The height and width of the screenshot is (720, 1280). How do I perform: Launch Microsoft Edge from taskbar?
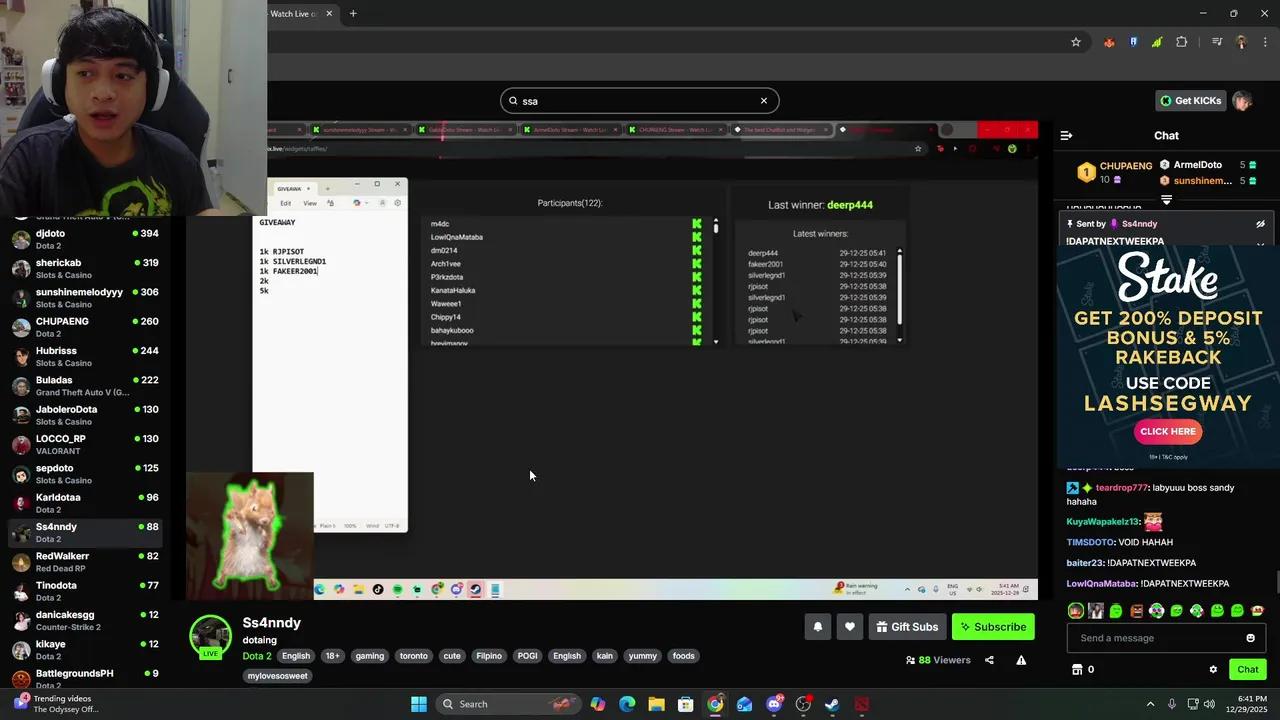(627, 704)
